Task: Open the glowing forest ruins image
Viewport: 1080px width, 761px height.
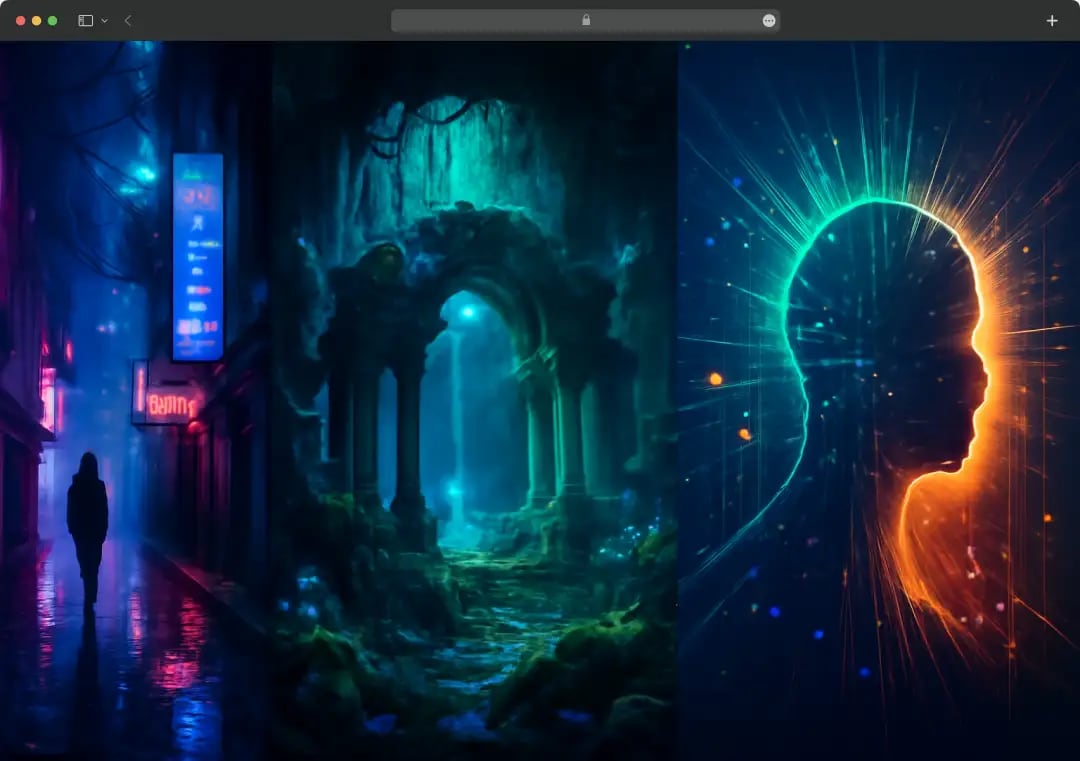Action: tap(475, 401)
